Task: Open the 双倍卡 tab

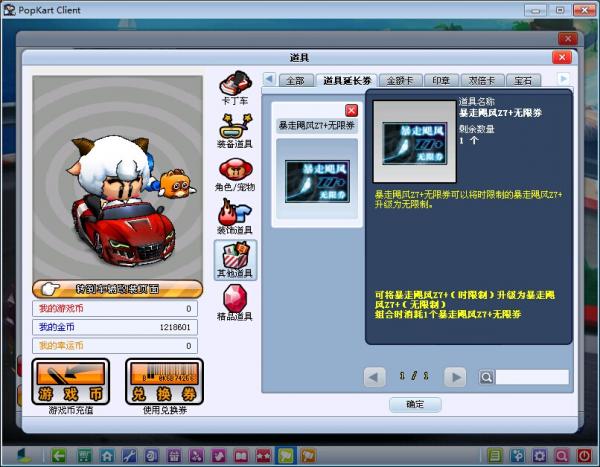Action: (x=482, y=80)
